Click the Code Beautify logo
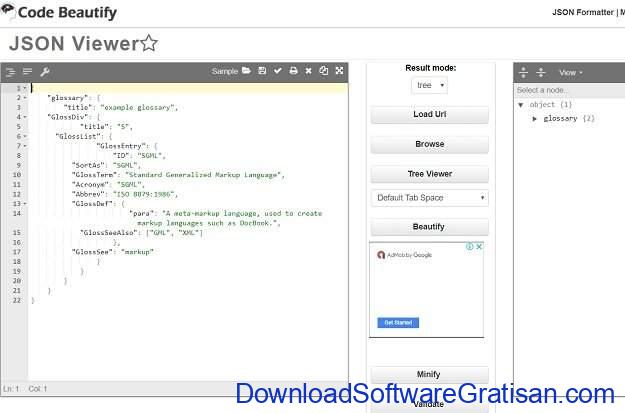This screenshot has width=625, height=413. point(59,12)
